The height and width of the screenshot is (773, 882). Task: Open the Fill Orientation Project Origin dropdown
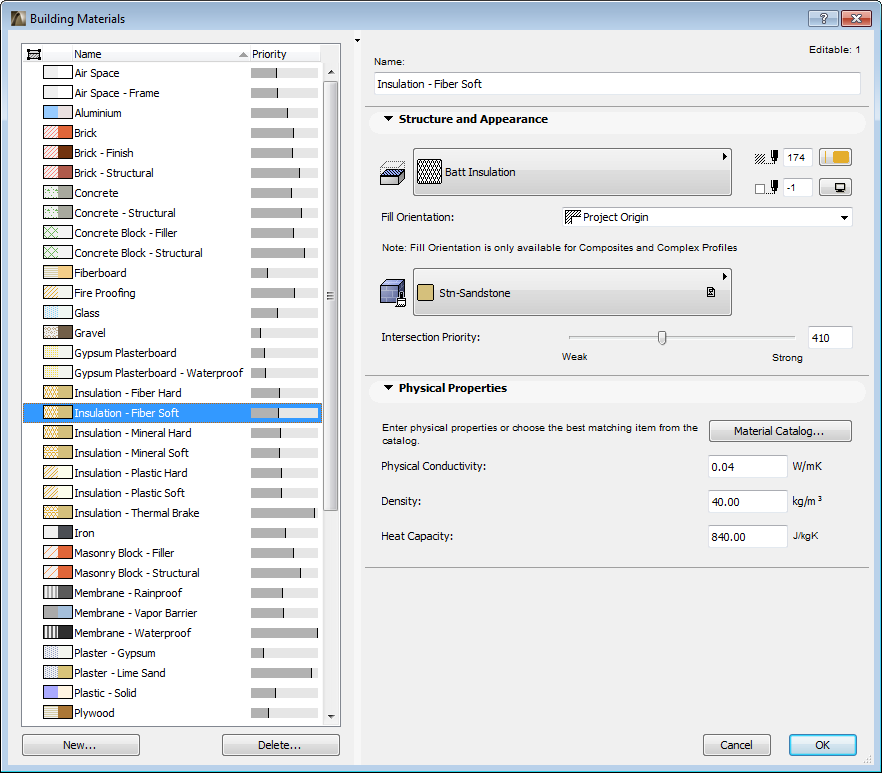(707, 217)
